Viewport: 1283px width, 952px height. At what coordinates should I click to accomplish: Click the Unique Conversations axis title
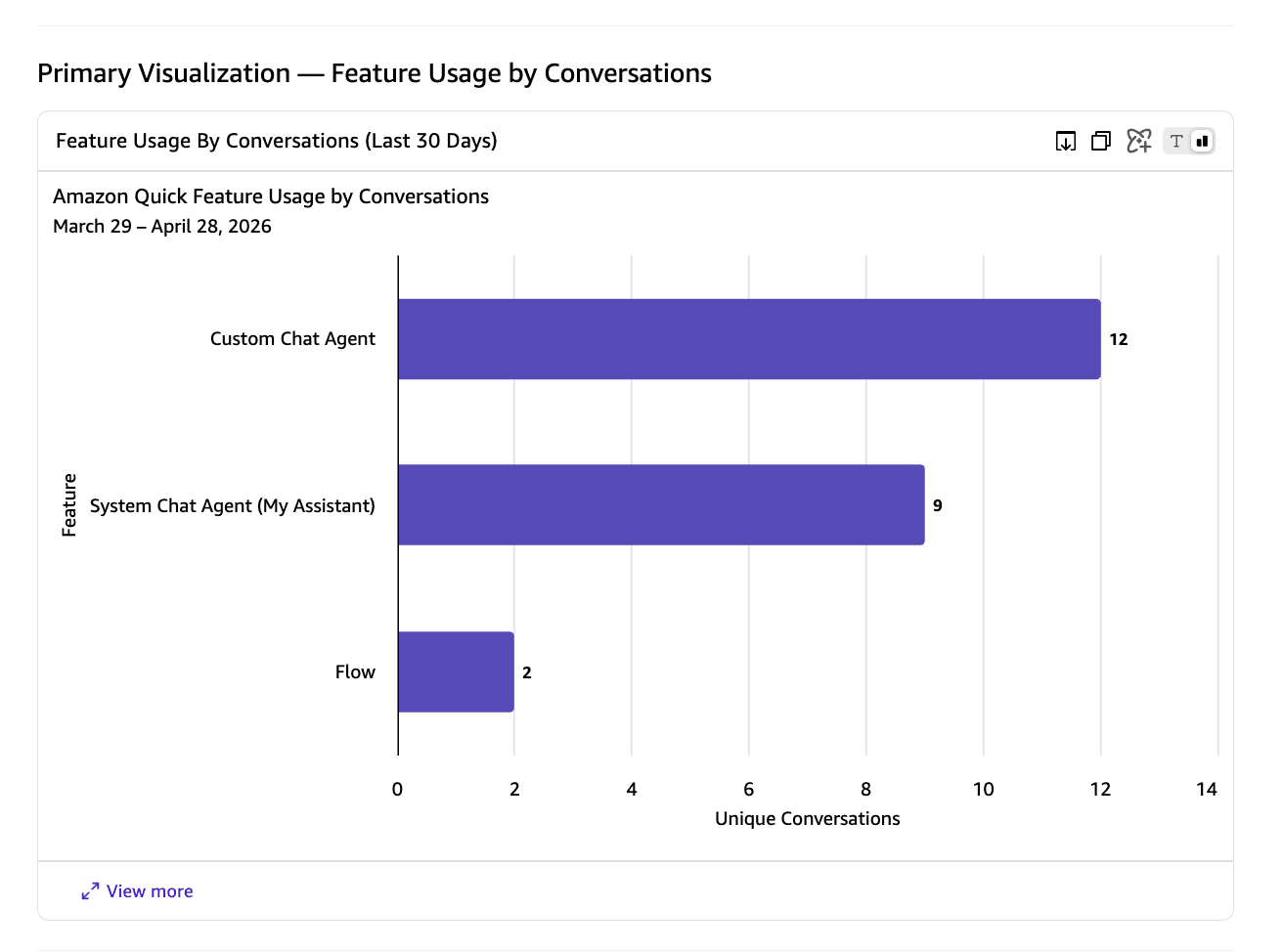808,819
